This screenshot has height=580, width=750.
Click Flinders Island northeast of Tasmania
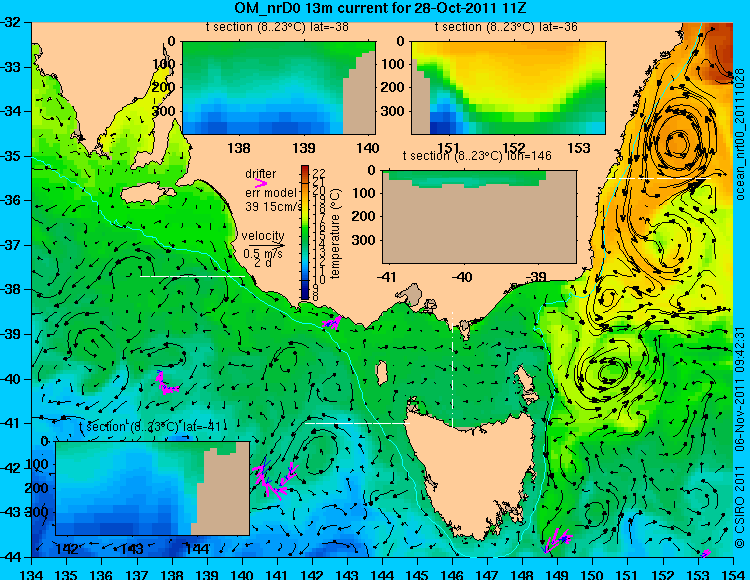527,381
